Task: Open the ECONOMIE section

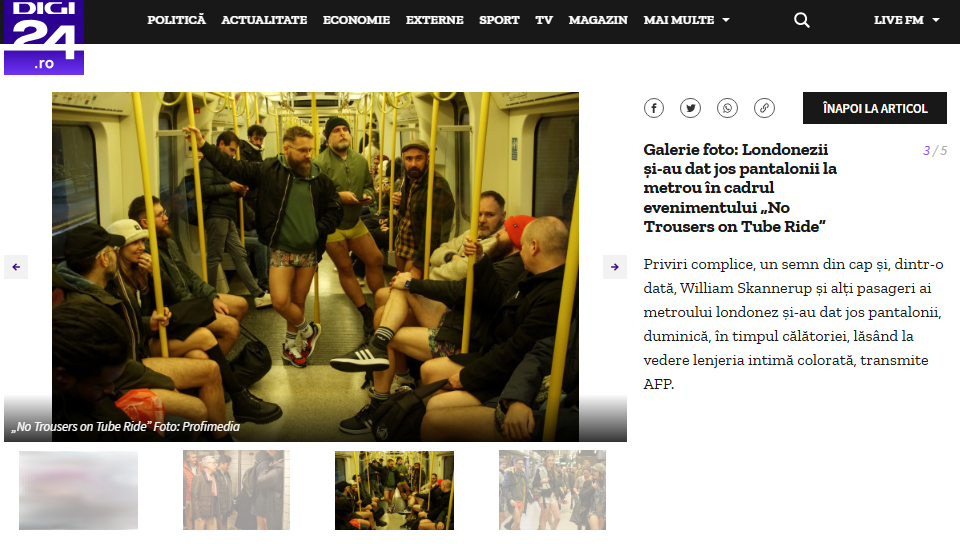Action: (356, 20)
